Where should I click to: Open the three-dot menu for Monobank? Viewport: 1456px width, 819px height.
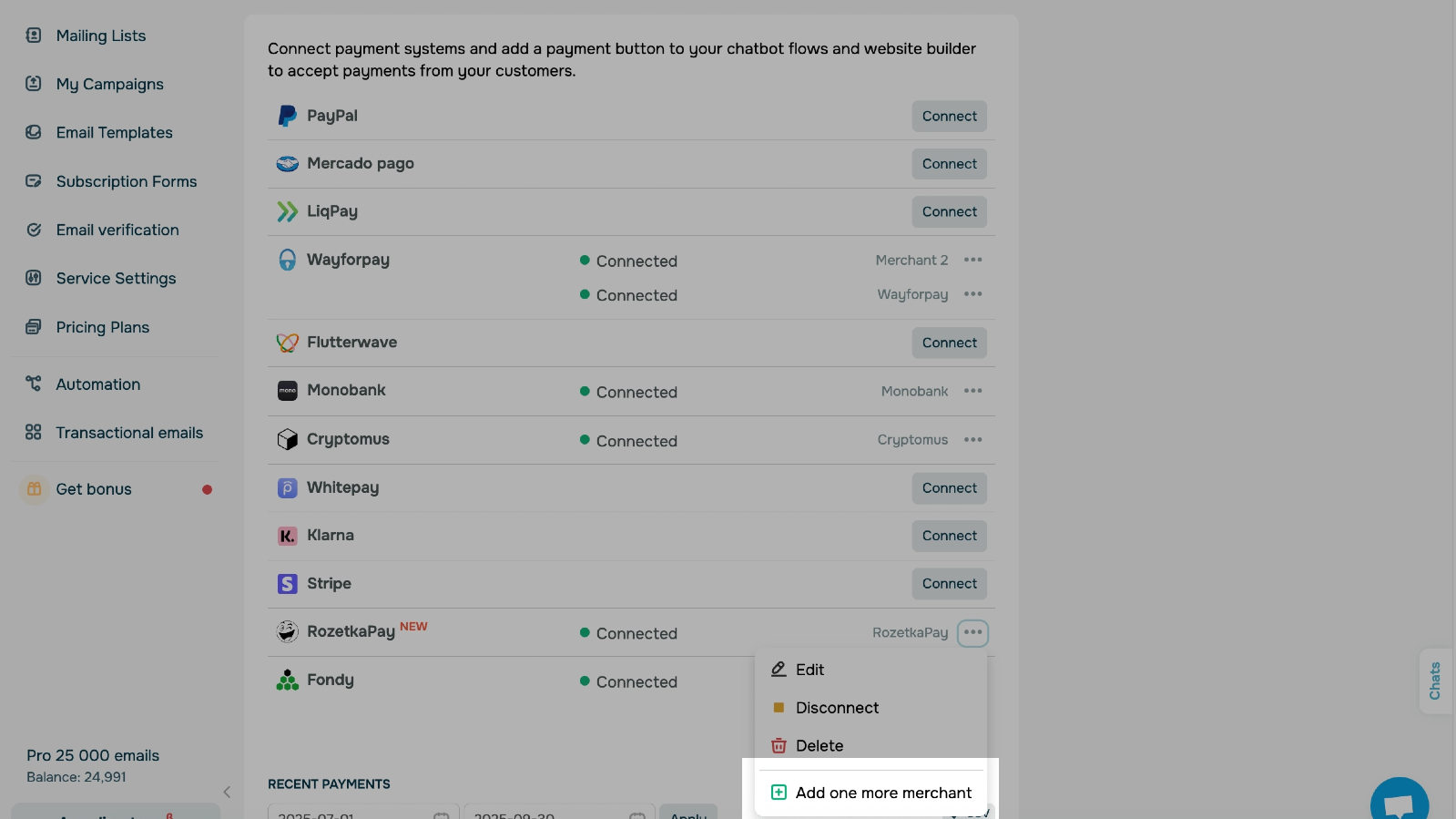pos(972,391)
